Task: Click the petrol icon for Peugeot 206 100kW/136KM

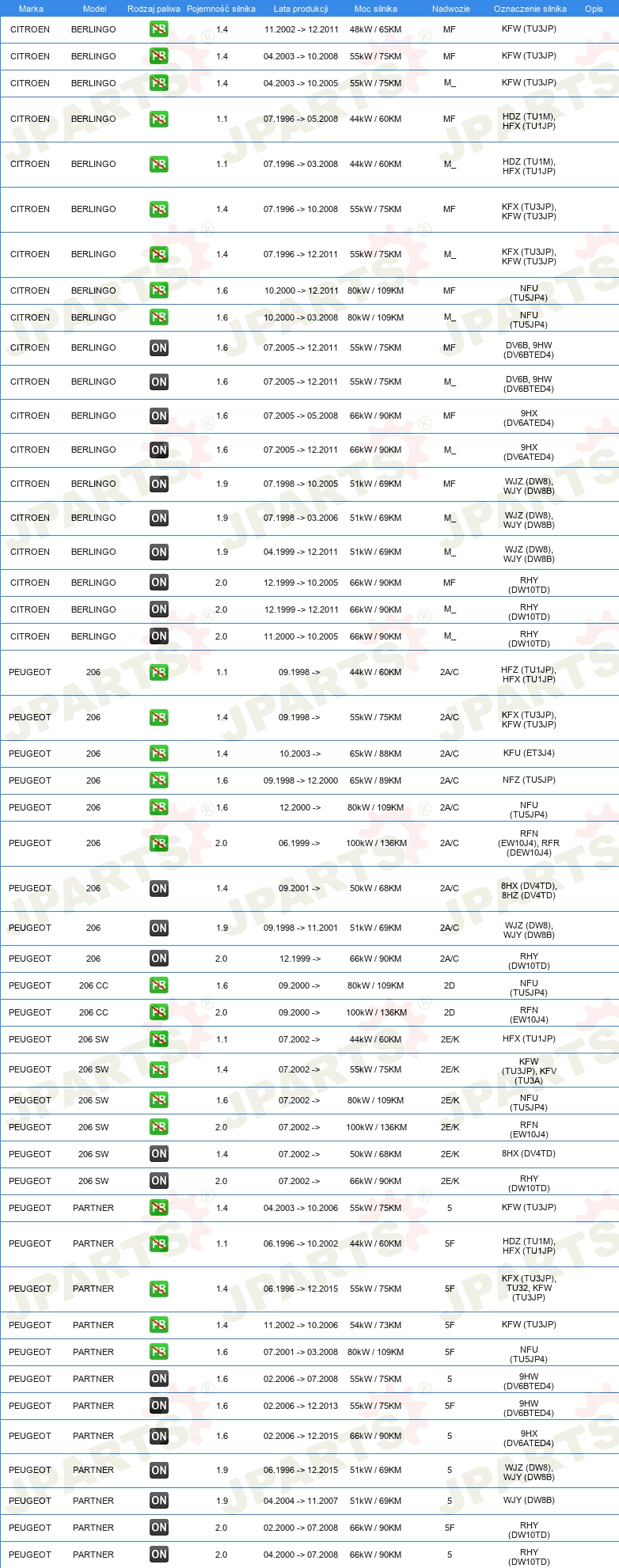Action: point(159,843)
